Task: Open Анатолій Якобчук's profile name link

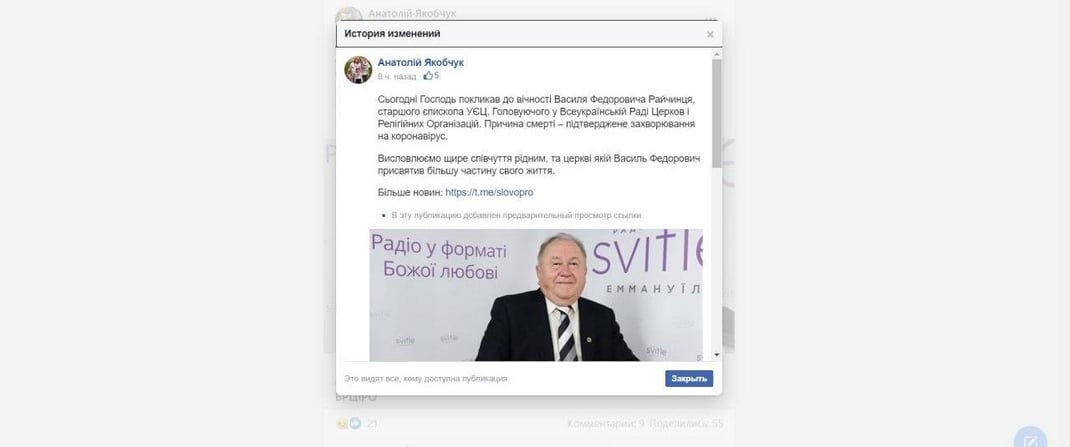Action: (420, 63)
